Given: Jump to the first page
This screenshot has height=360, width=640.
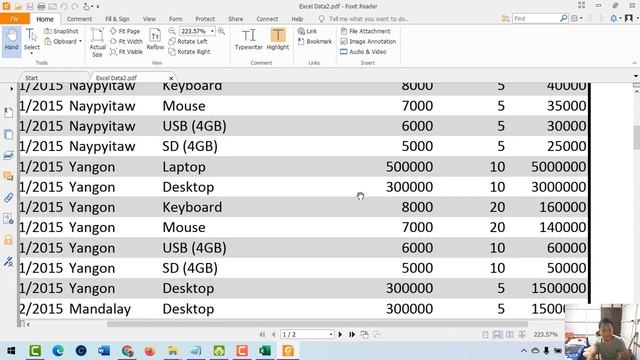Looking at the screenshot, I should pos(262,334).
